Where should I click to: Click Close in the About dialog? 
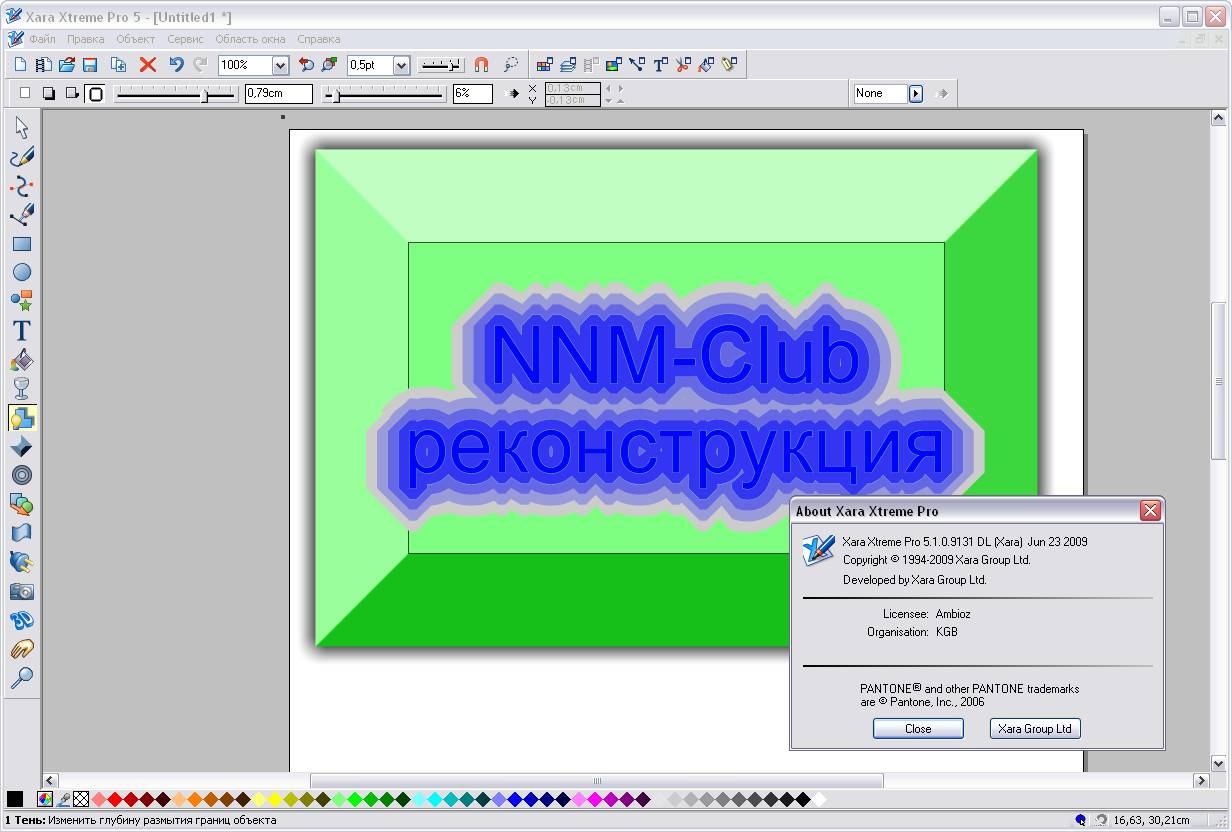tap(918, 729)
